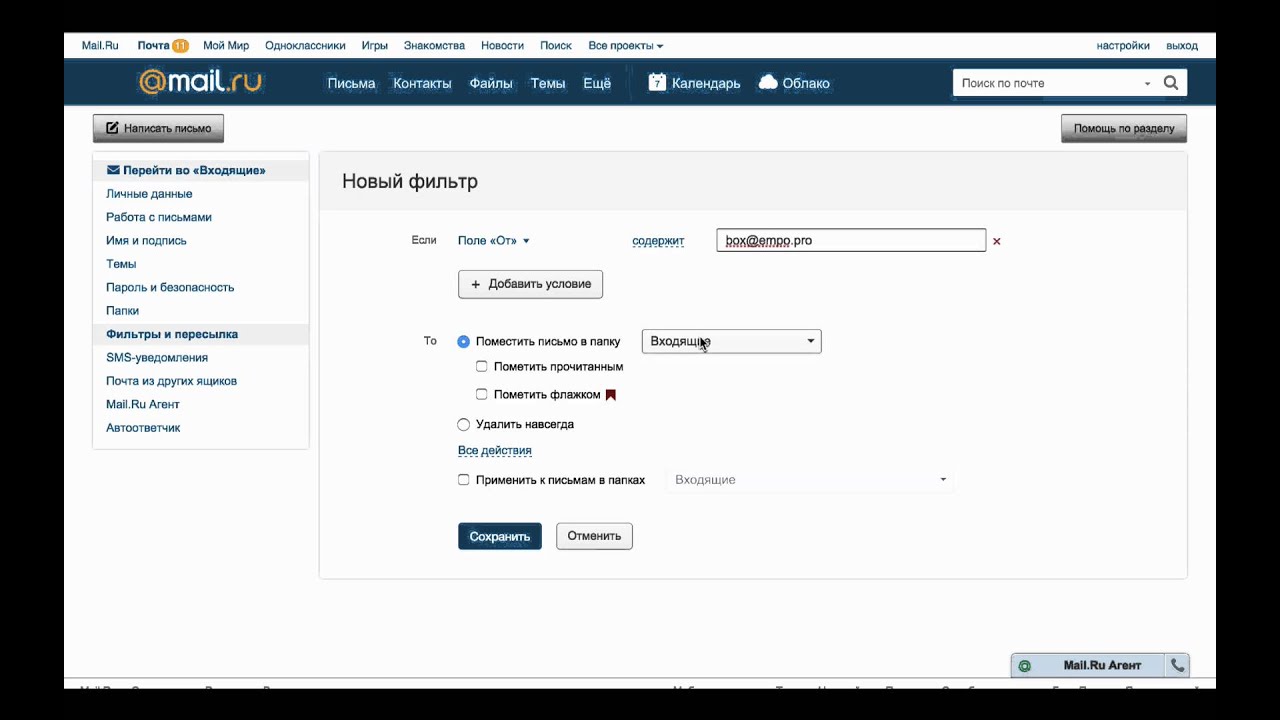
Task: Open Папки settings
Action: (122, 311)
